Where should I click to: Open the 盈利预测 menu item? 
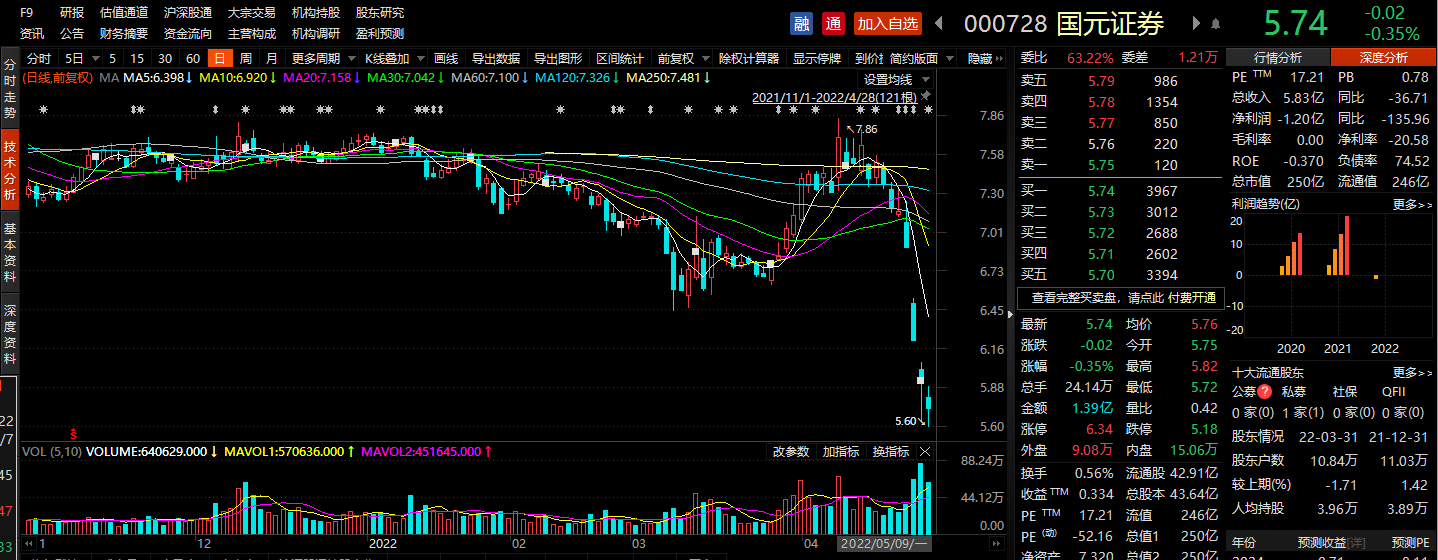[x=380, y=33]
